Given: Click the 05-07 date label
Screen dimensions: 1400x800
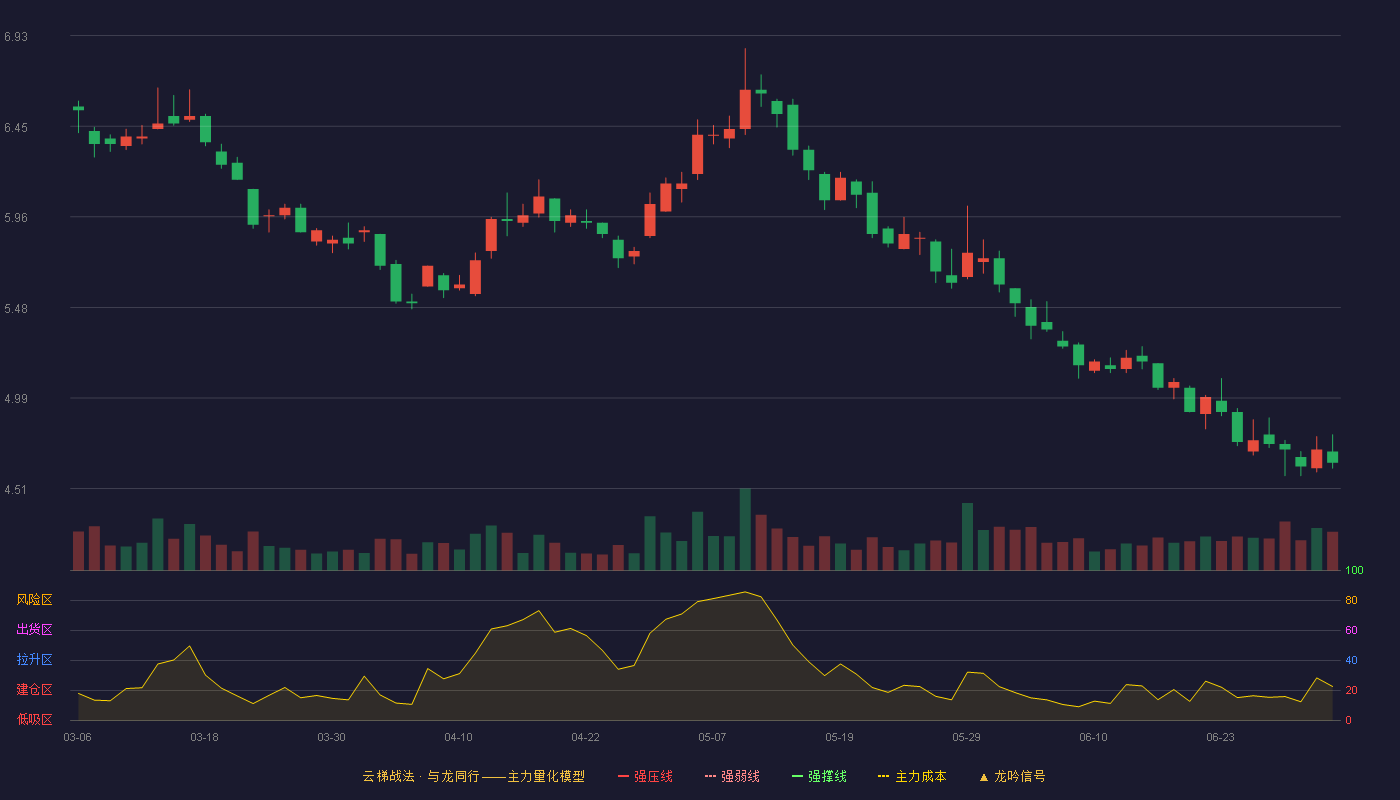Looking at the screenshot, I should (712, 737).
